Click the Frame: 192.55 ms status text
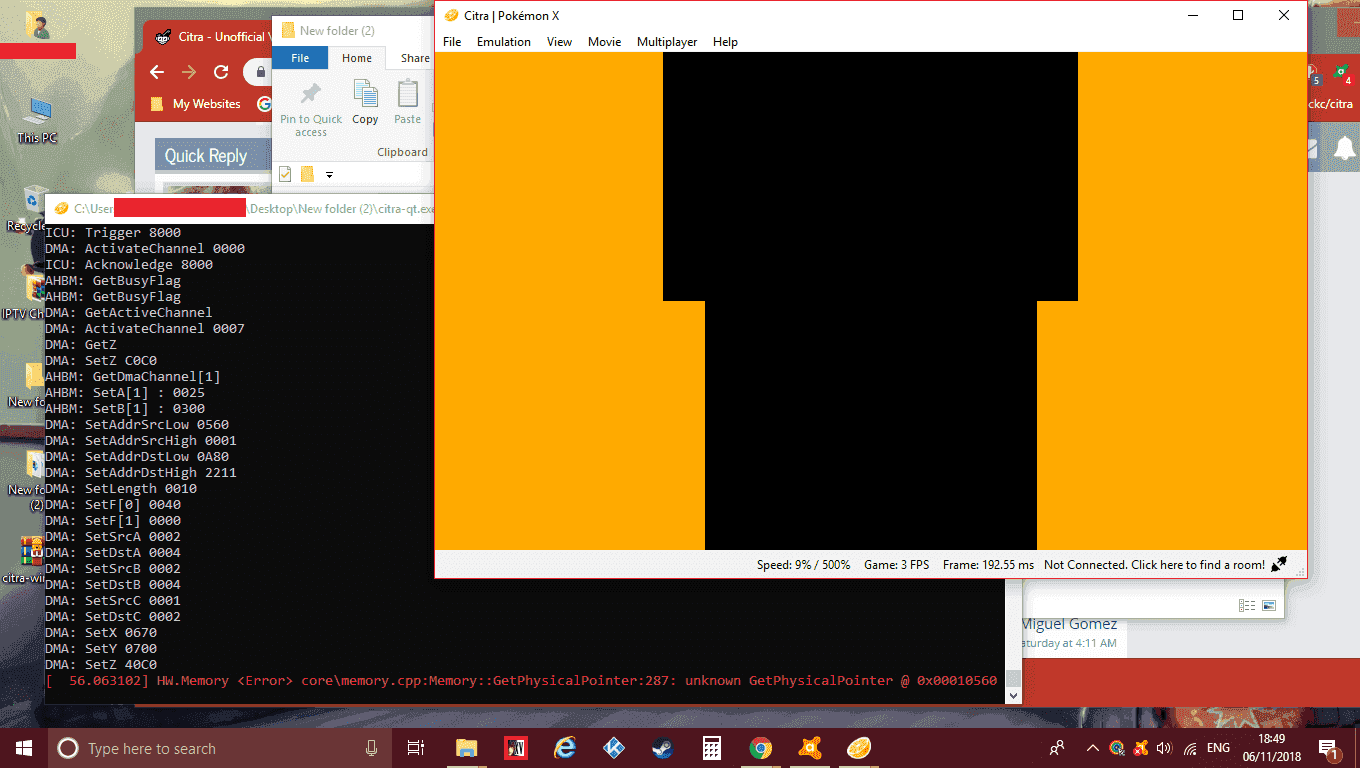This screenshot has height=768, width=1360. click(x=988, y=565)
